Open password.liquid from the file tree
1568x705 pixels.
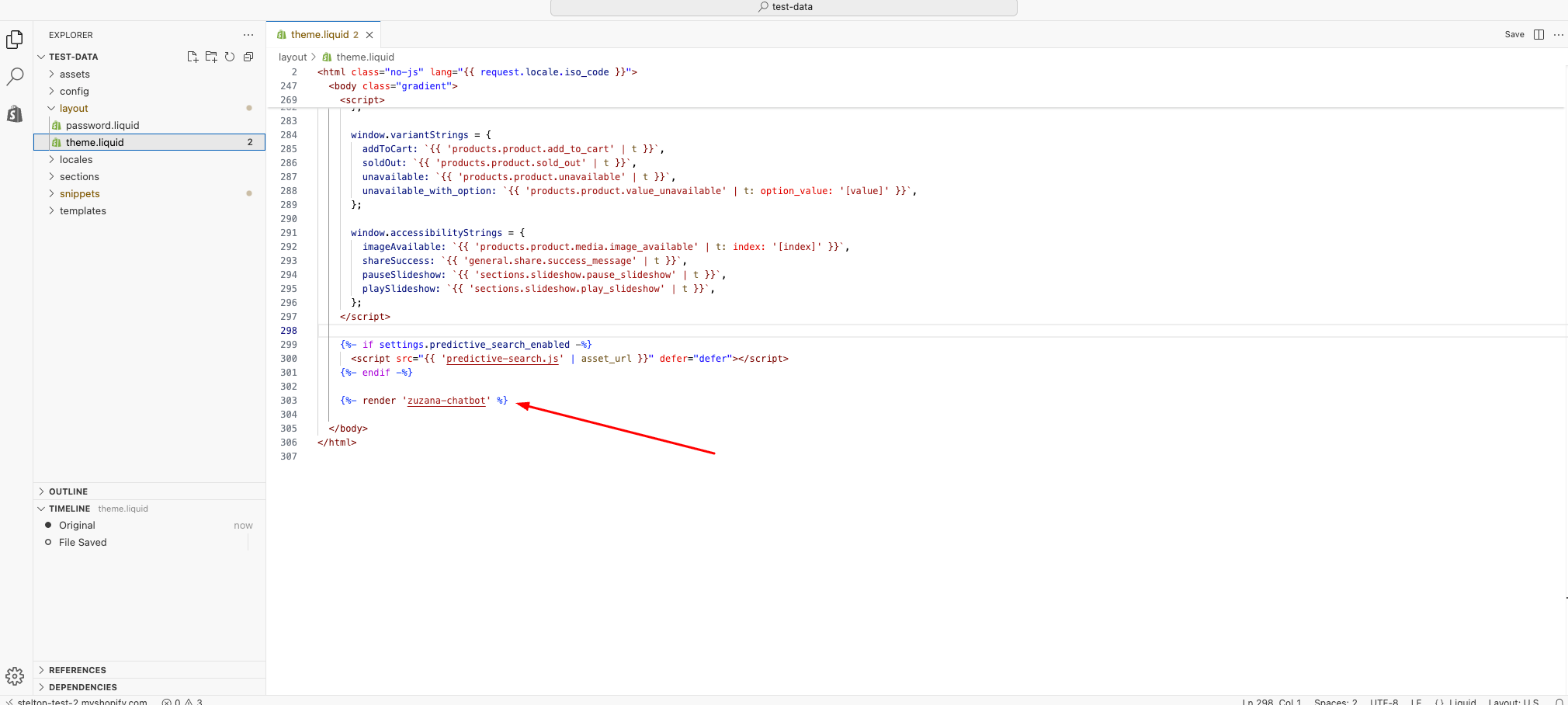102,126
